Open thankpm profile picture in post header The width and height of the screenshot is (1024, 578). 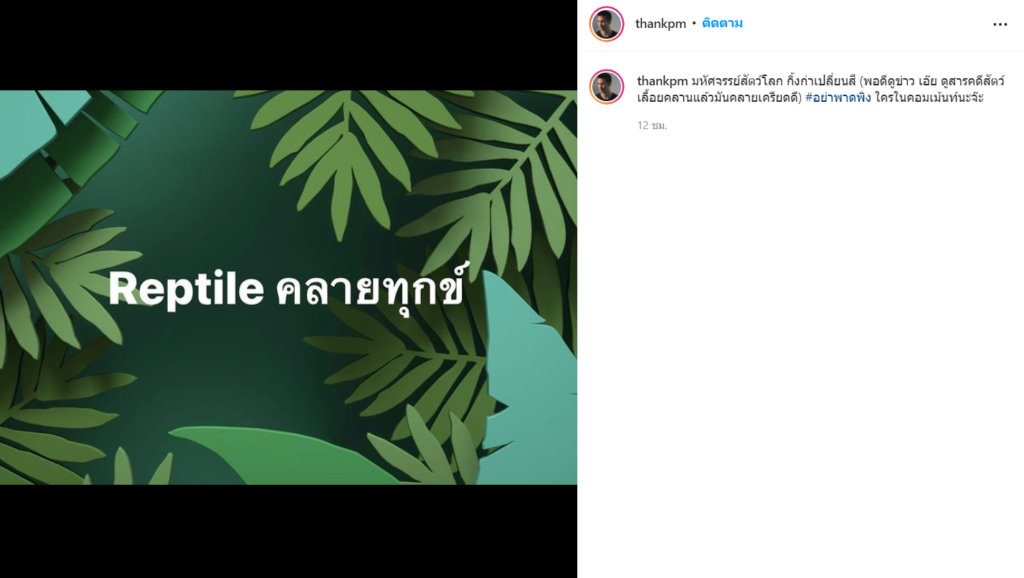(x=607, y=24)
